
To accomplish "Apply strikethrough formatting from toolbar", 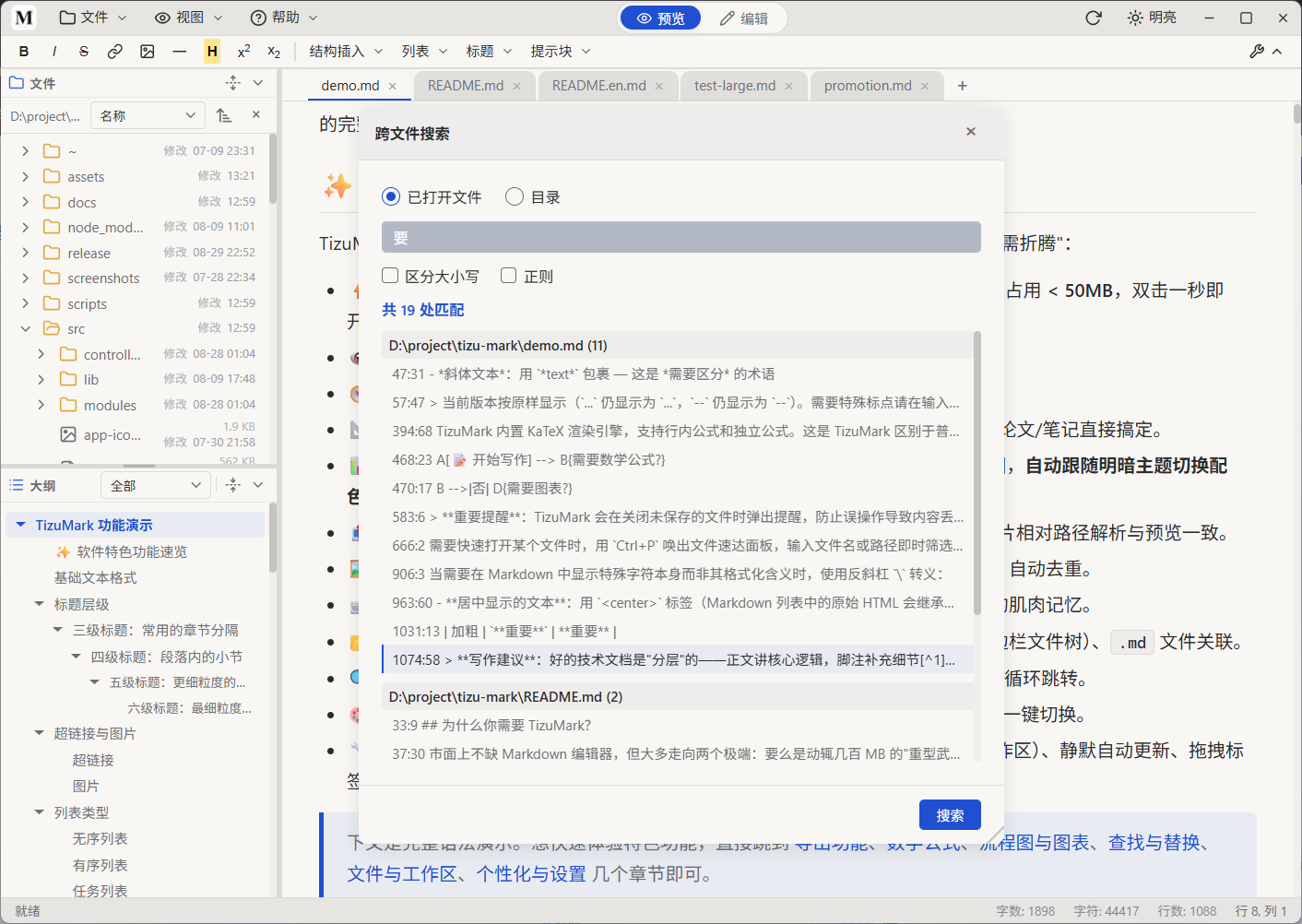I will click(x=84, y=52).
